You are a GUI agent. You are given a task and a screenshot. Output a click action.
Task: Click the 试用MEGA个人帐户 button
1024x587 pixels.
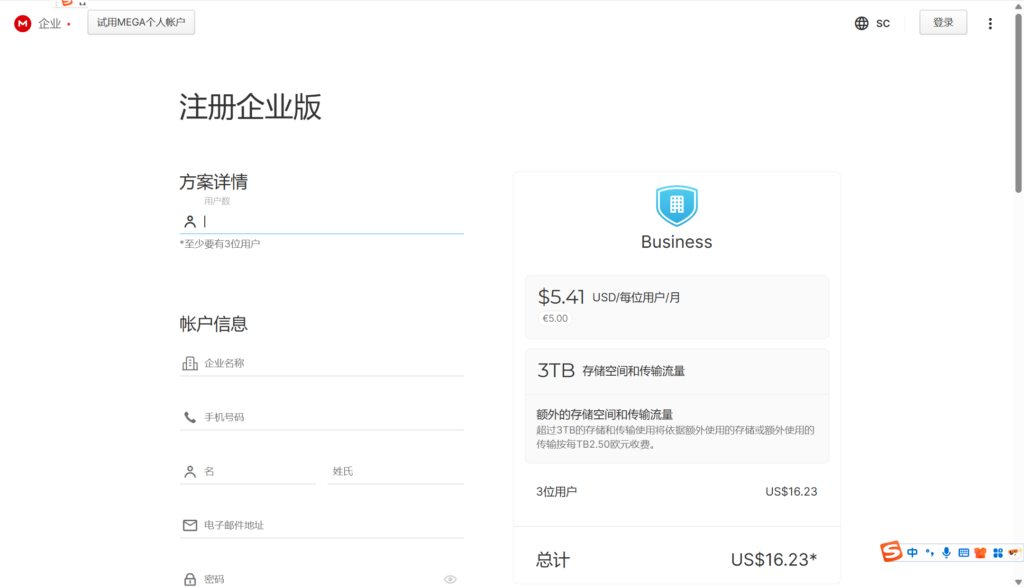[x=141, y=22]
